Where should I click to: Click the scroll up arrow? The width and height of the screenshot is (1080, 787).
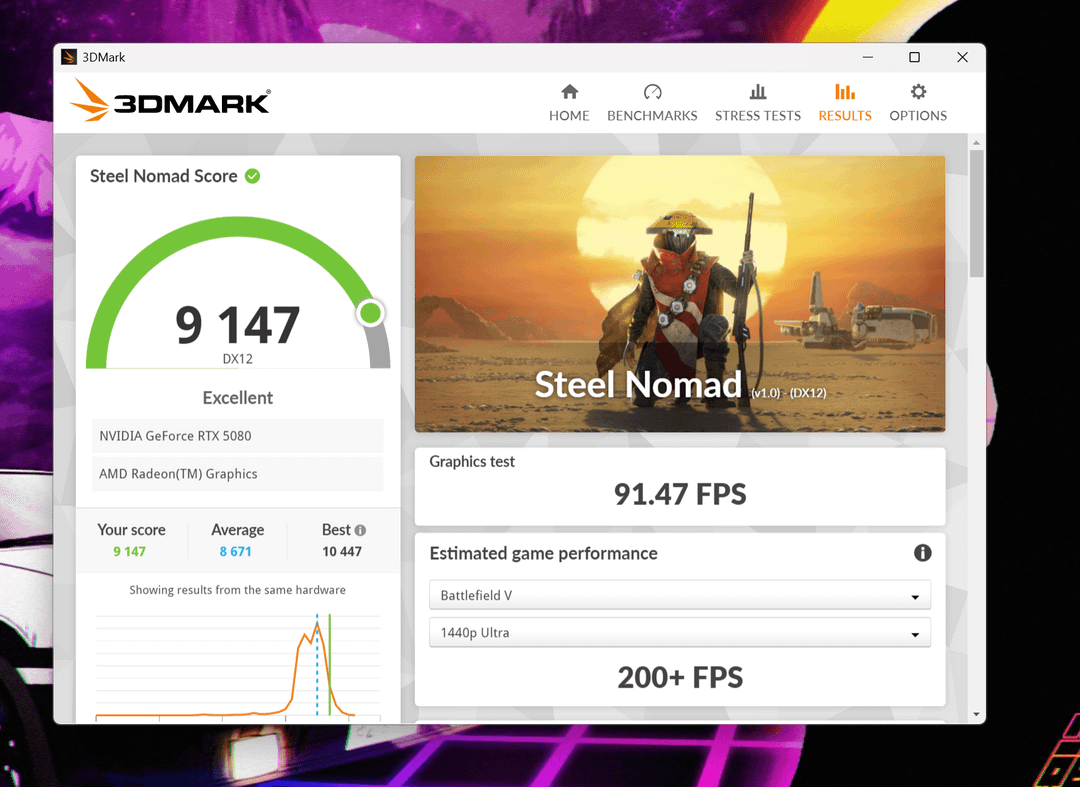[x=976, y=143]
